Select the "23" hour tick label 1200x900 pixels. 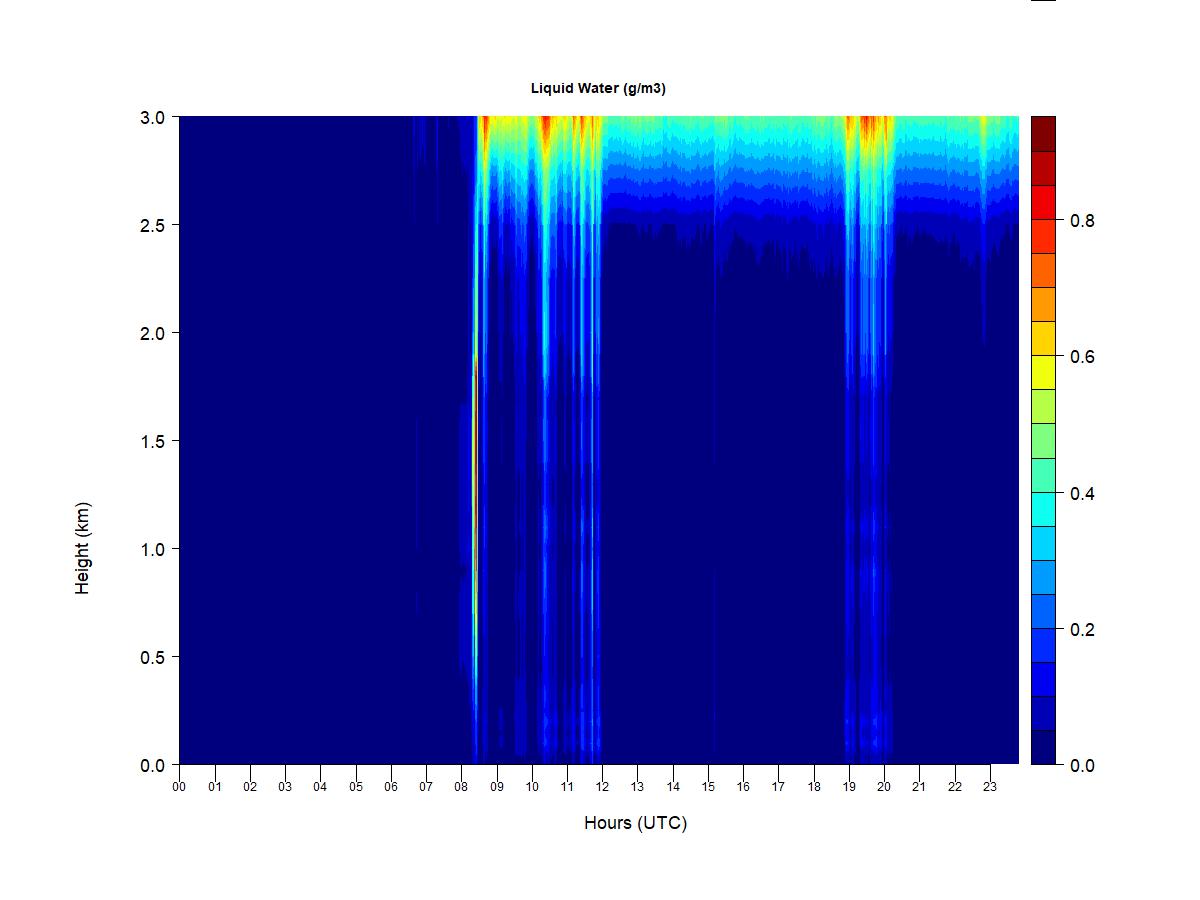(x=990, y=787)
